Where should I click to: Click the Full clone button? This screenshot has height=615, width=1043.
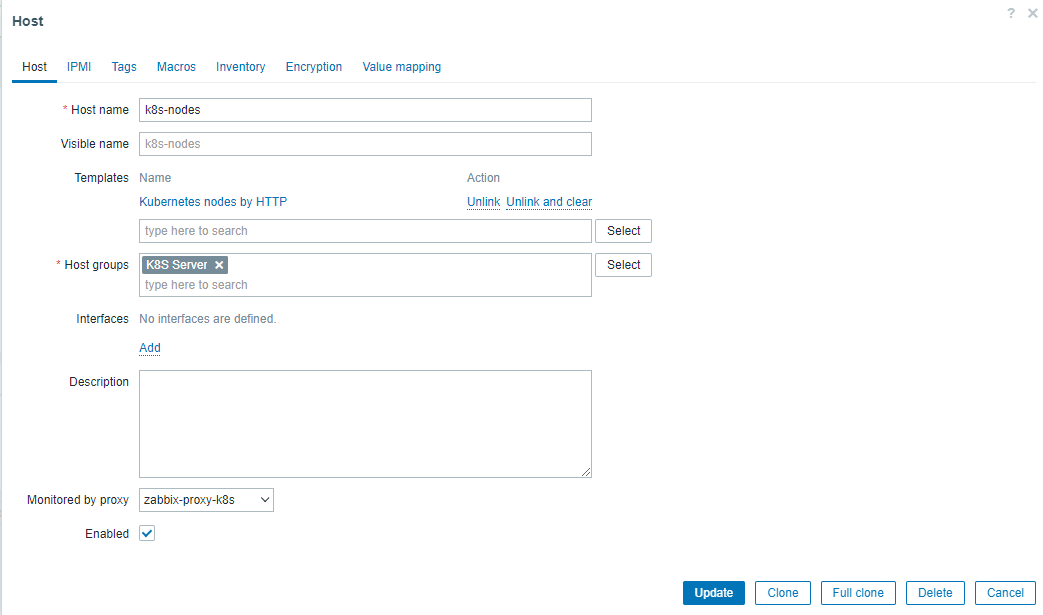[858, 593]
